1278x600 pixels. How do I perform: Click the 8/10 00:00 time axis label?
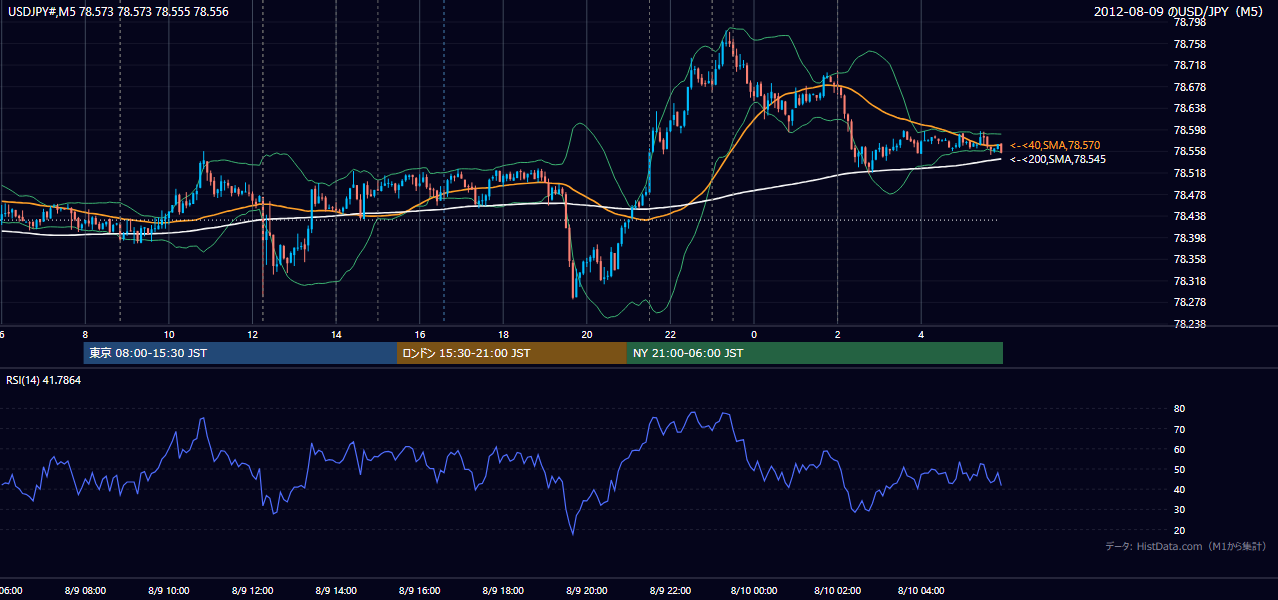pyautogui.click(x=753, y=591)
